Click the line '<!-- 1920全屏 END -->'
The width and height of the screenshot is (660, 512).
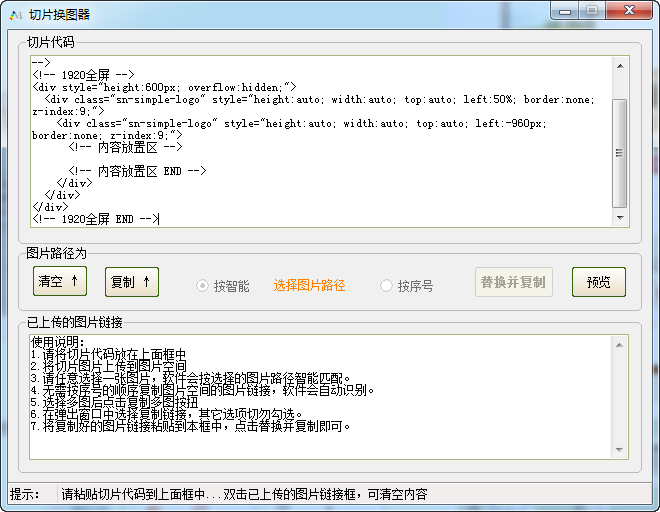[x=95, y=219]
